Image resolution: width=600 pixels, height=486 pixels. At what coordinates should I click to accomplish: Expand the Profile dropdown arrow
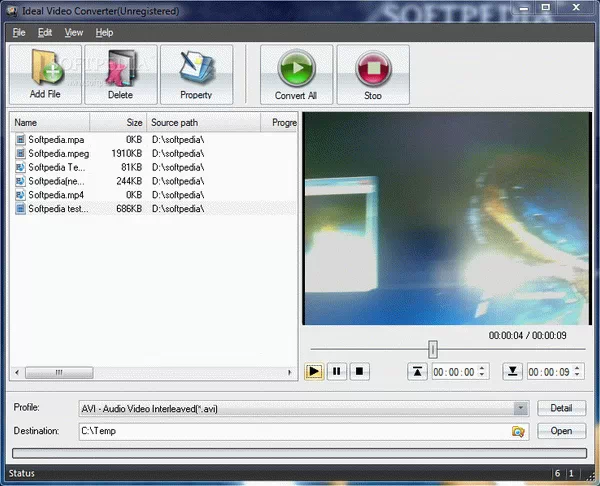pyautogui.click(x=520, y=408)
